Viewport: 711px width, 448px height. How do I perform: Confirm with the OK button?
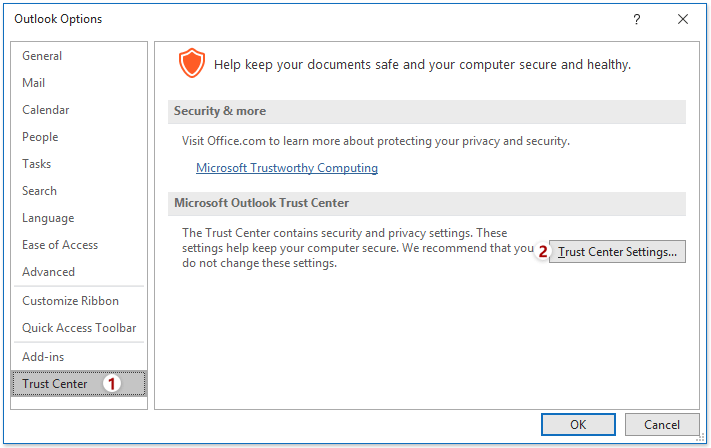click(x=578, y=424)
